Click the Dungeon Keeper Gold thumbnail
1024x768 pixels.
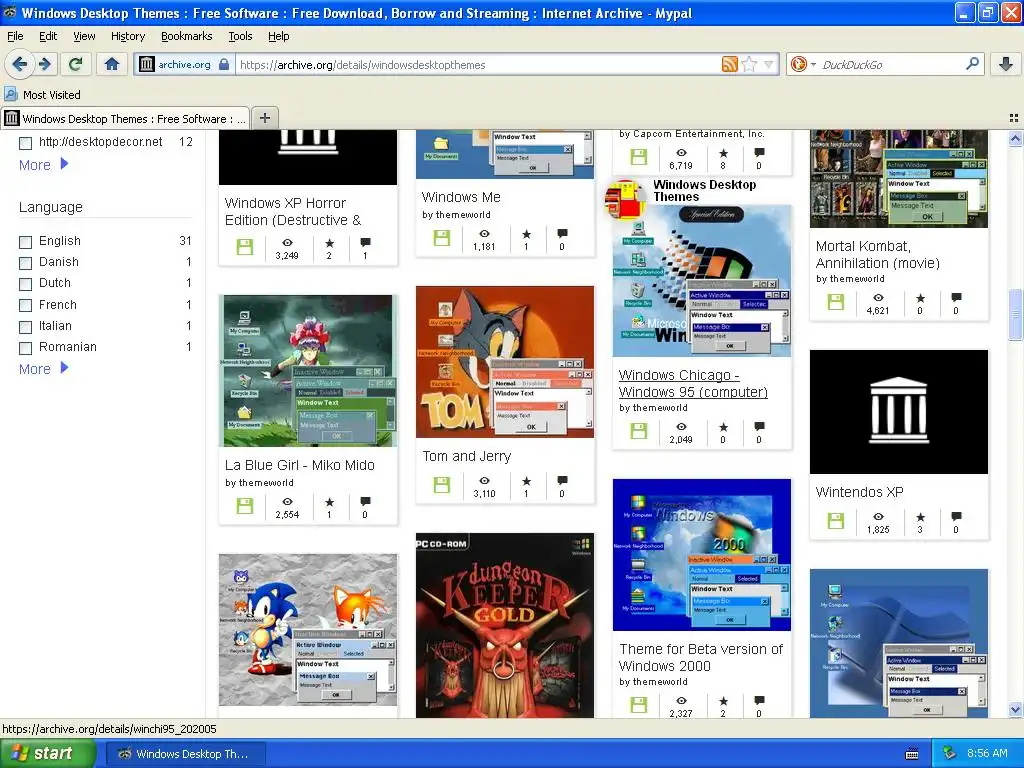[x=505, y=626]
